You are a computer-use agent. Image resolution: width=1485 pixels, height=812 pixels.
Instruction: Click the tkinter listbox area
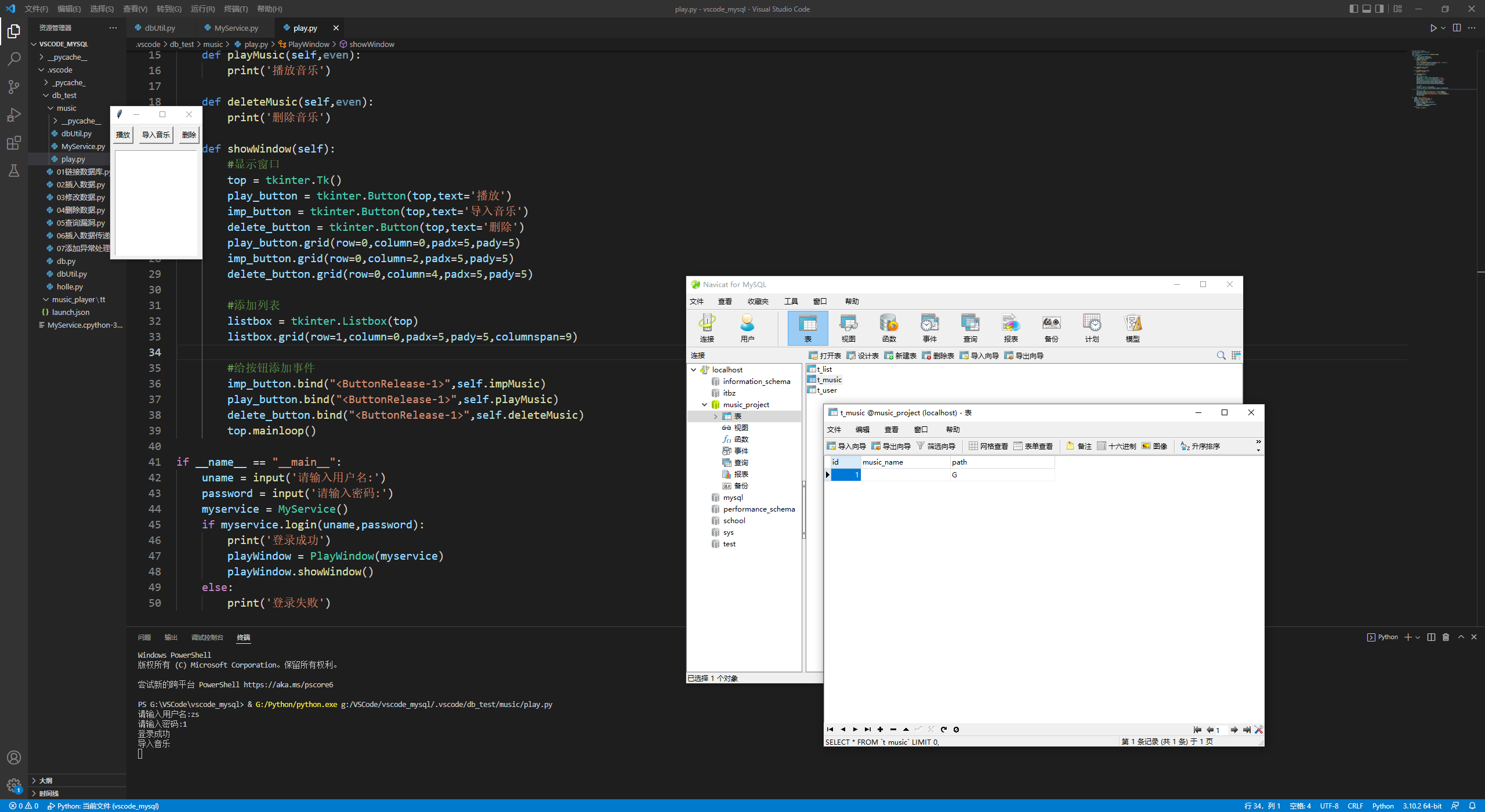click(x=156, y=202)
